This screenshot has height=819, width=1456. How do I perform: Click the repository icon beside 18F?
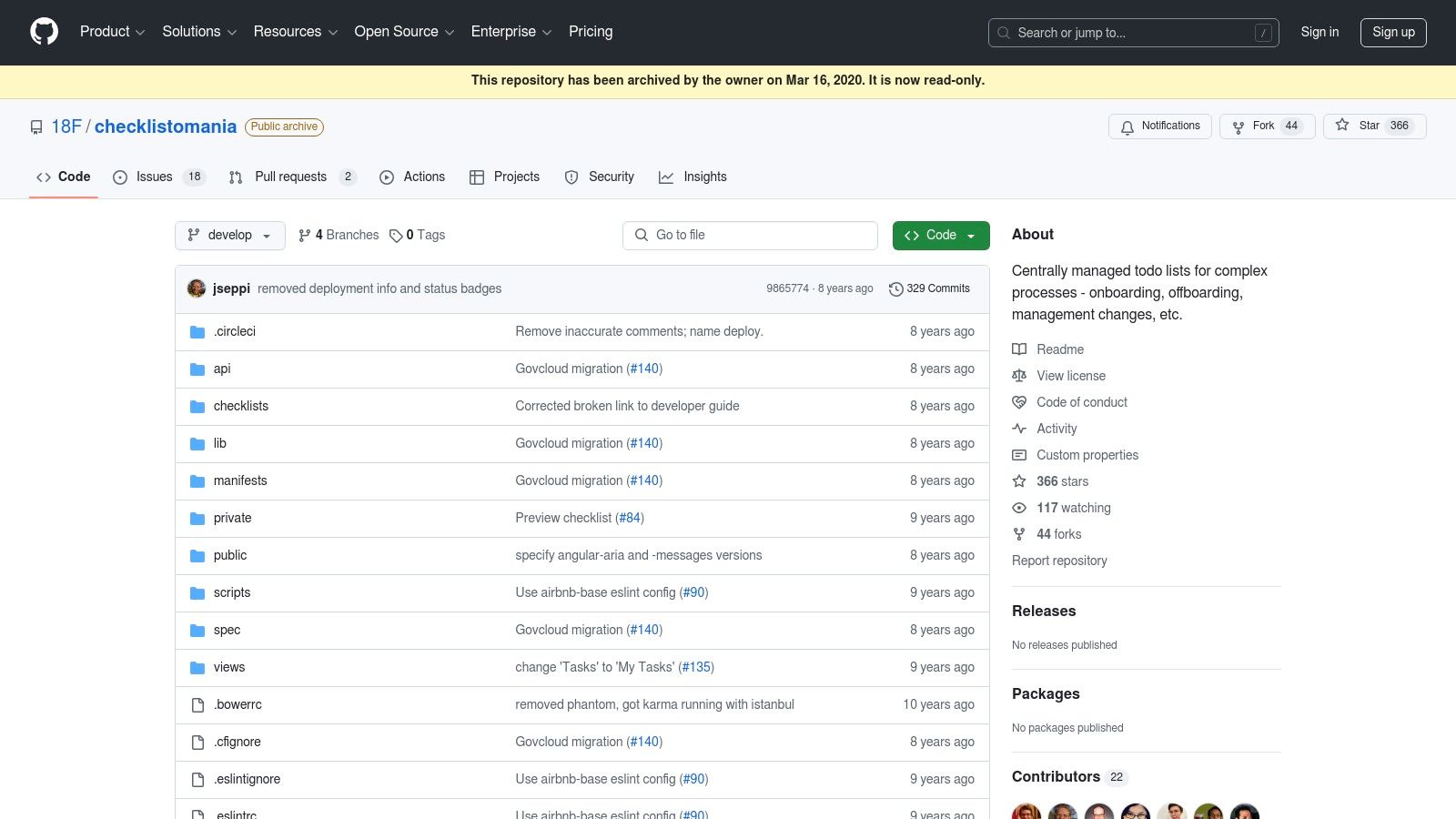click(36, 127)
